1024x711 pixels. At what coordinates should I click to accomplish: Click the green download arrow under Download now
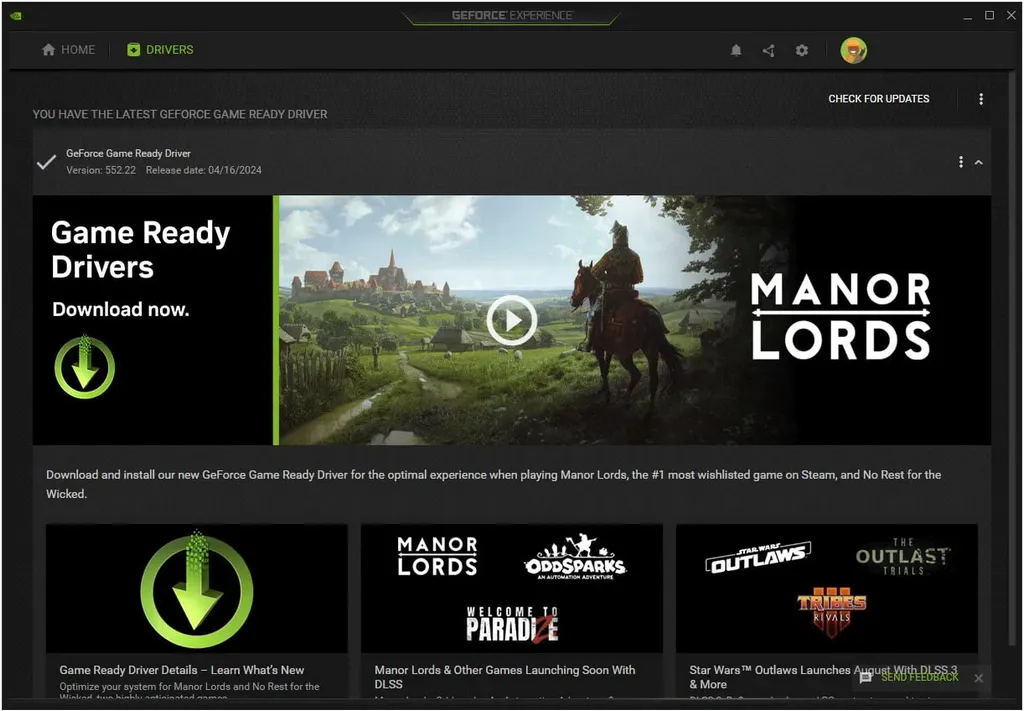point(84,367)
